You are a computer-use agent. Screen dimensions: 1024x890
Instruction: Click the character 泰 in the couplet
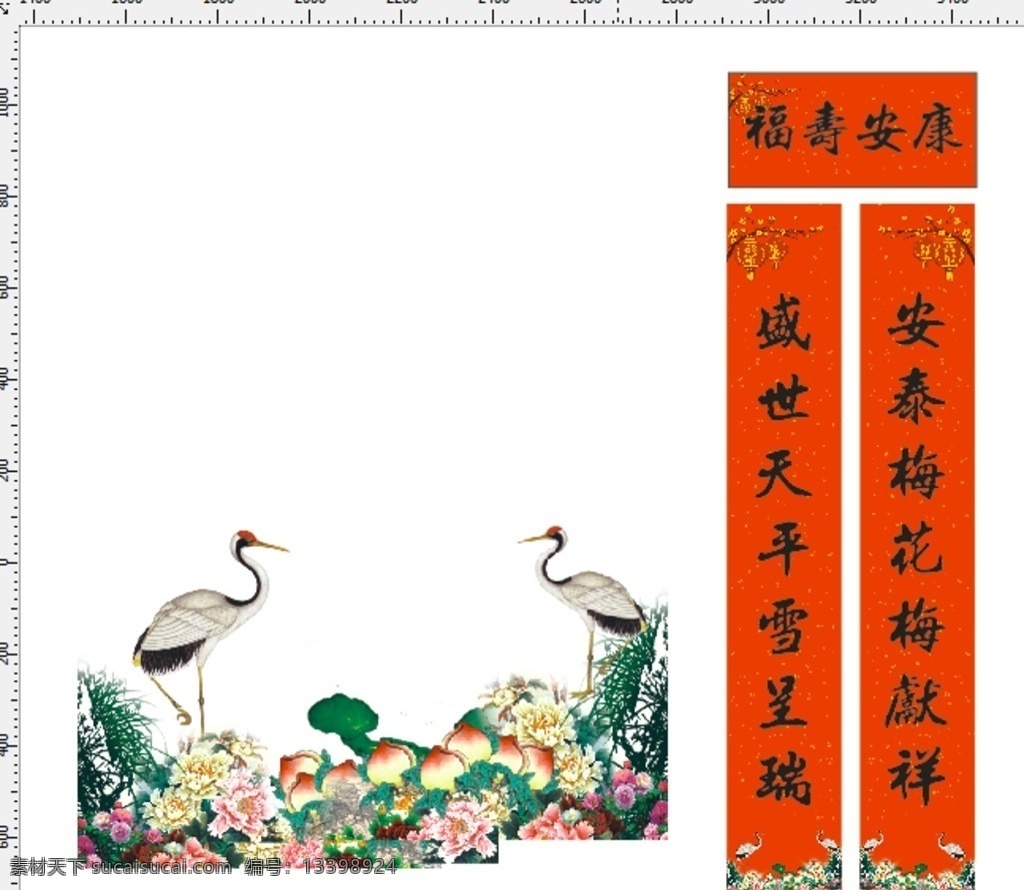tap(916, 396)
